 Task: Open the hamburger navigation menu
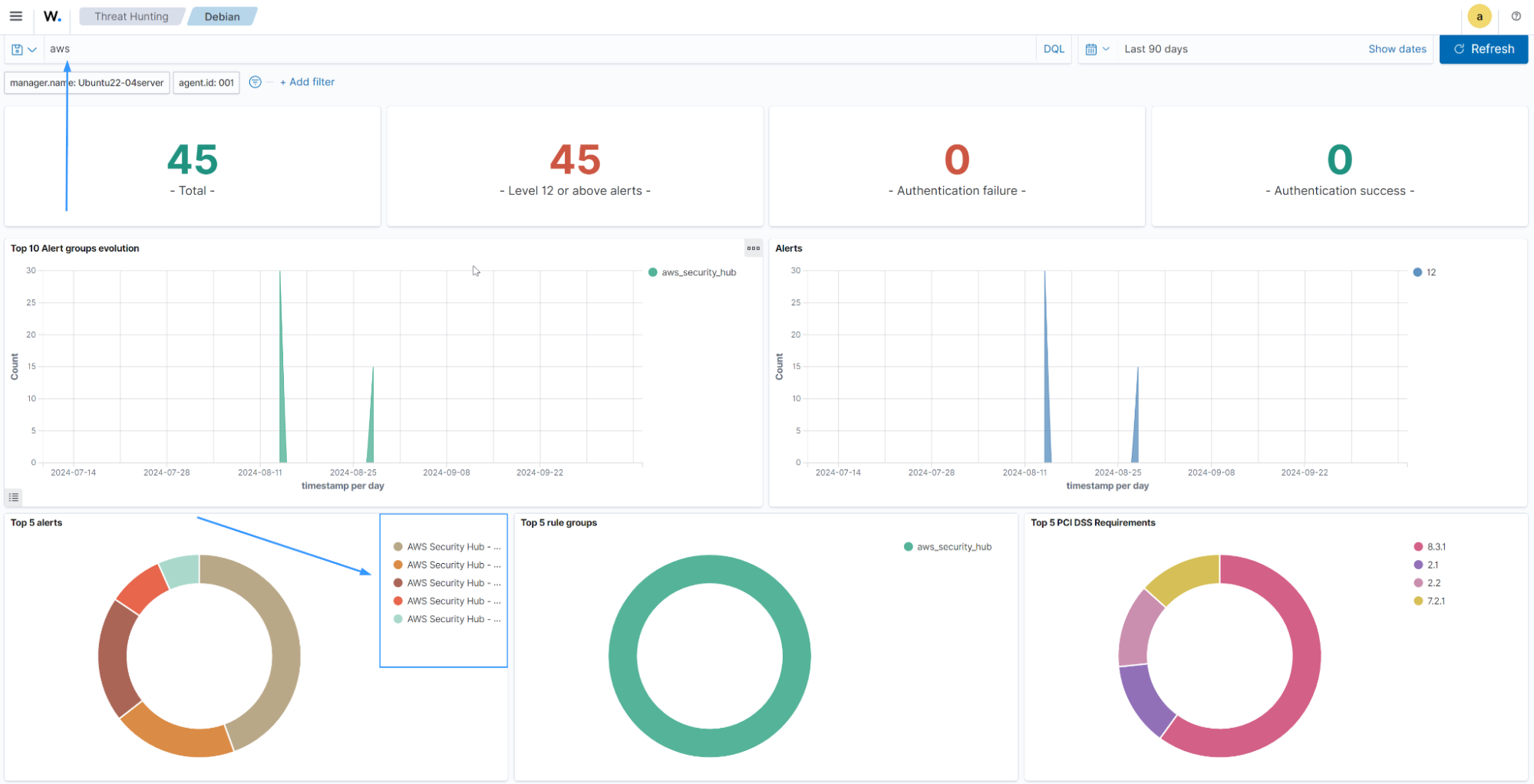(15, 16)
